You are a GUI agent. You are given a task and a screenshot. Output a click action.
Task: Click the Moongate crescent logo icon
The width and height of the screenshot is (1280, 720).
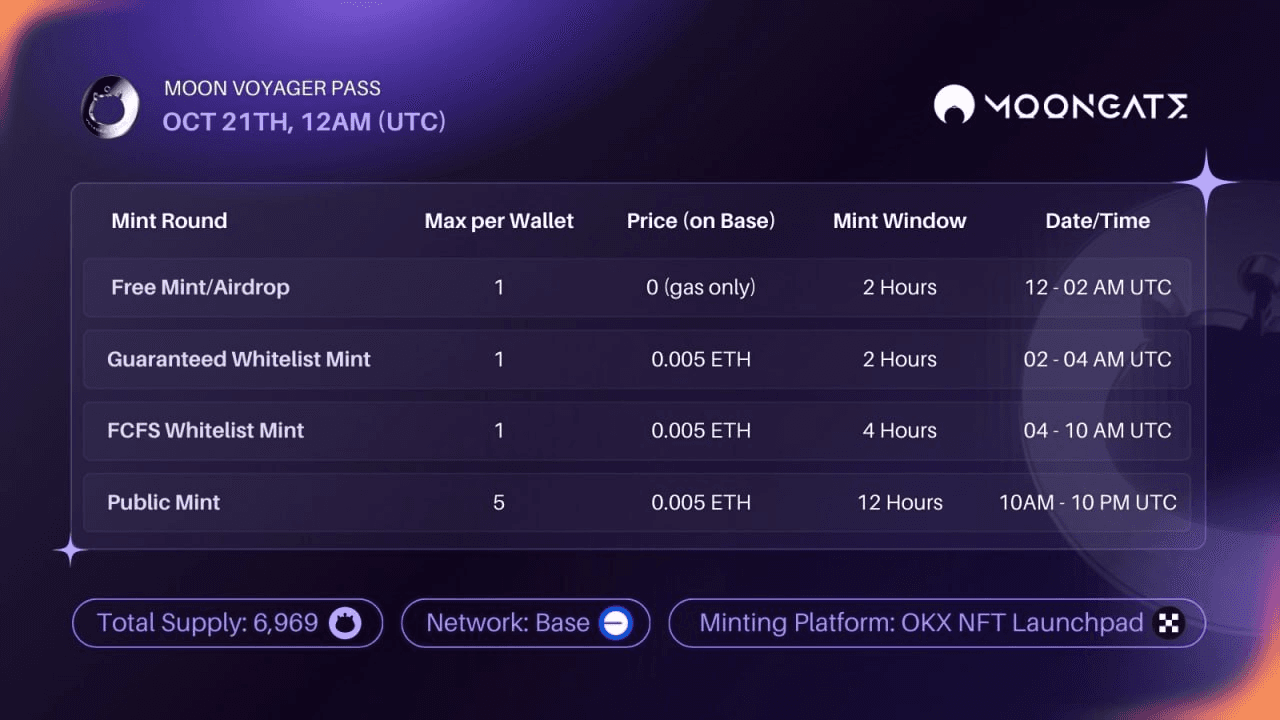coord(953,105)
